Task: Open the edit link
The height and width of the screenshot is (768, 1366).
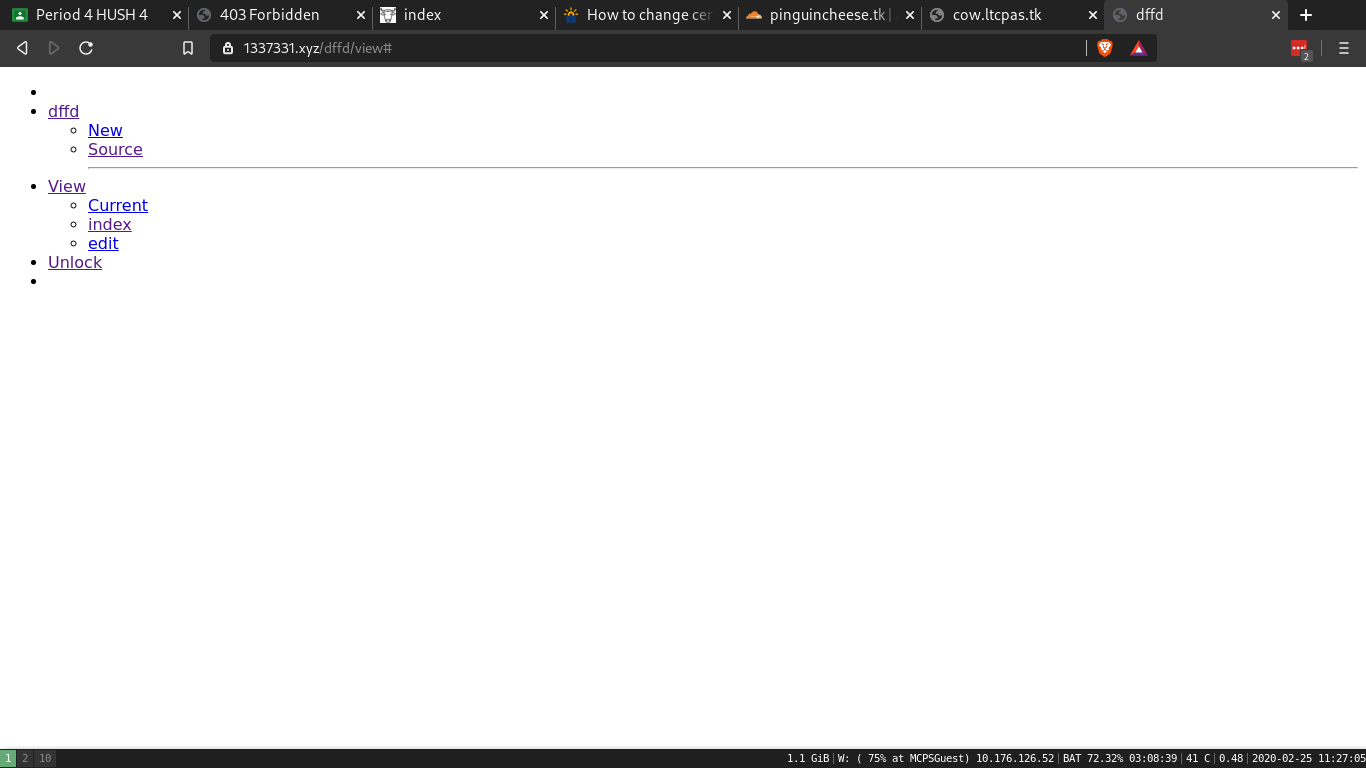Action: (x=103, y=243)
